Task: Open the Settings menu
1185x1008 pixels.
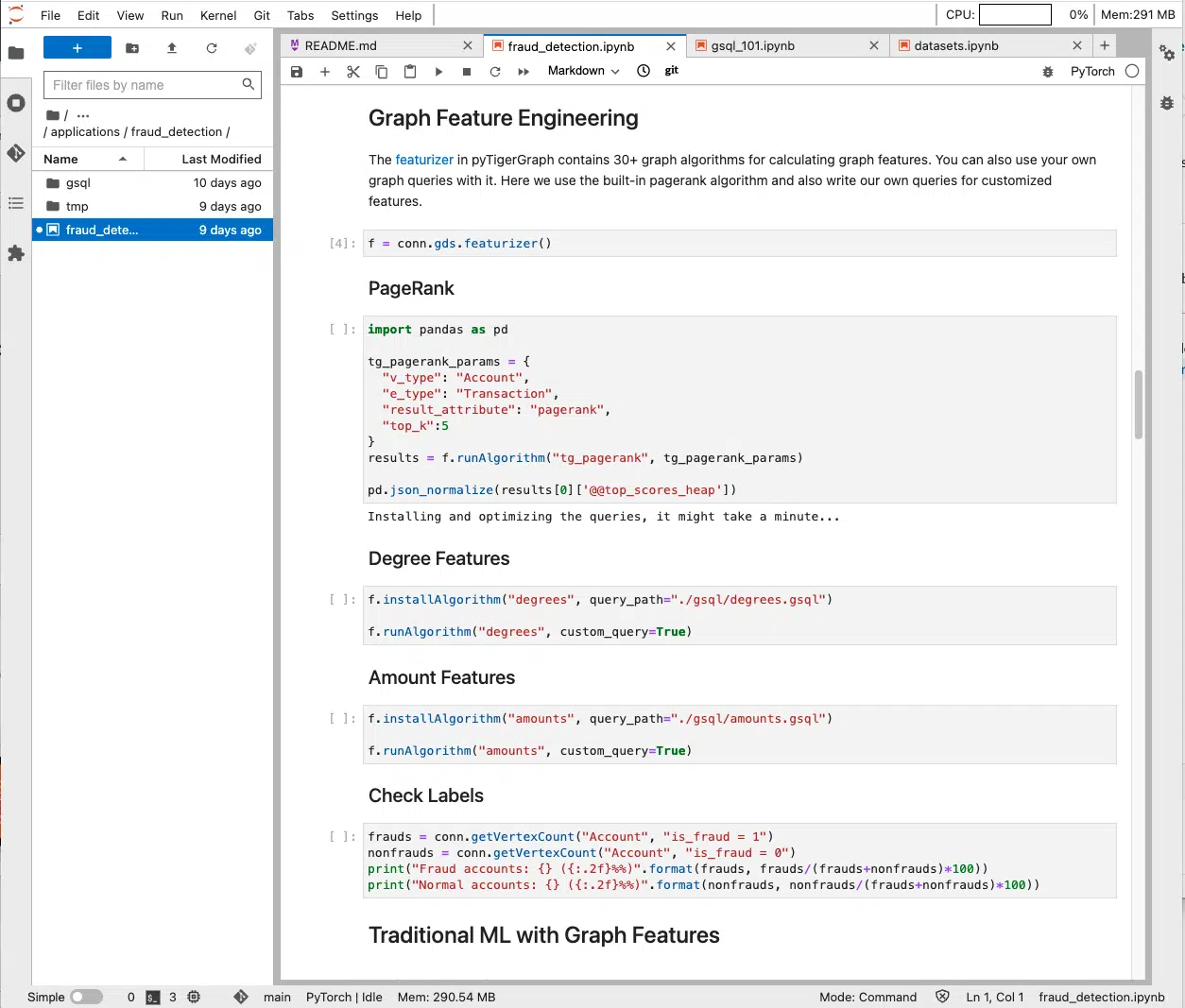Action: tap(354, 15)
